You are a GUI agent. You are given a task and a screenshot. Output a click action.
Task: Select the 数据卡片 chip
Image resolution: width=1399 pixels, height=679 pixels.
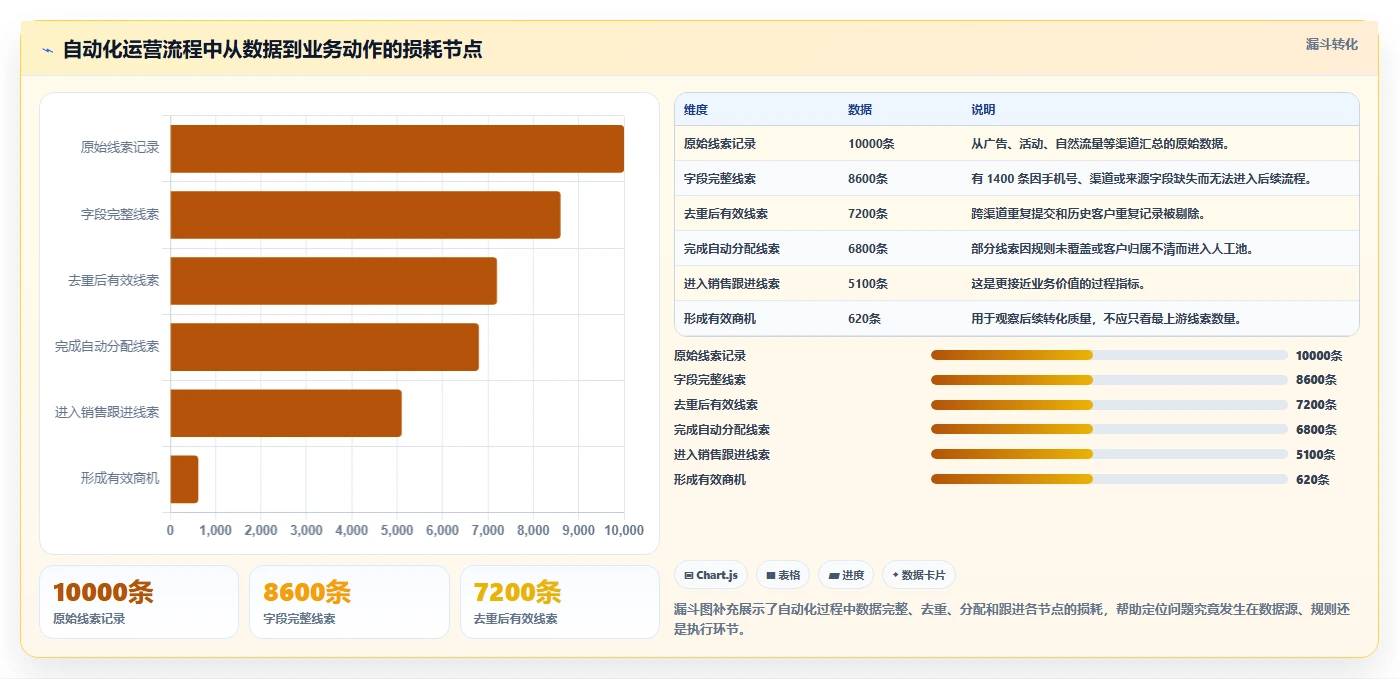[919, 575]
